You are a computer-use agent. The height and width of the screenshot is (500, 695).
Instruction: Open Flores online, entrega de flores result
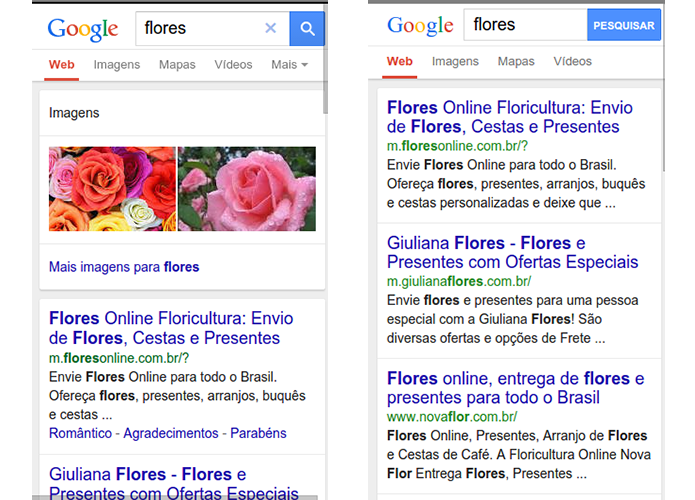click(x=515, y=388)
